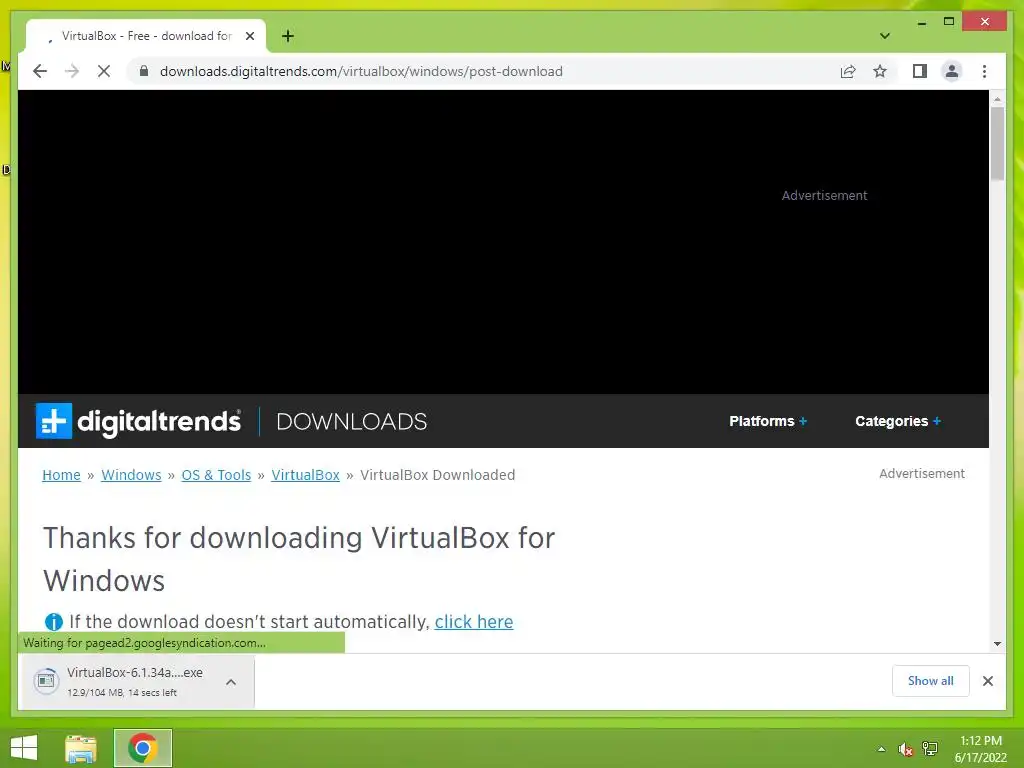
Task: View site security lock info
Action: pyautogui.click(x=144, y=71)
